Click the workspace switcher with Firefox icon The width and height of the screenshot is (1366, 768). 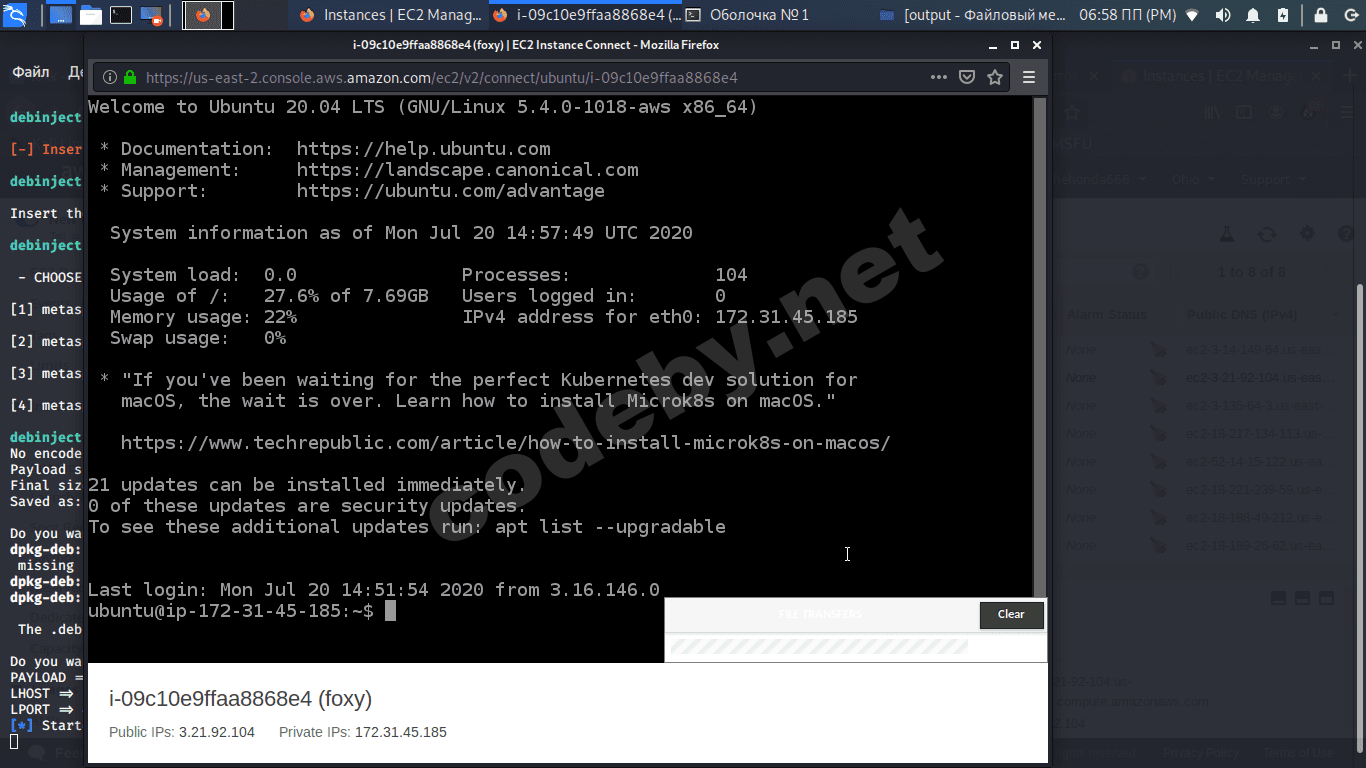click(x=208, y=15)
